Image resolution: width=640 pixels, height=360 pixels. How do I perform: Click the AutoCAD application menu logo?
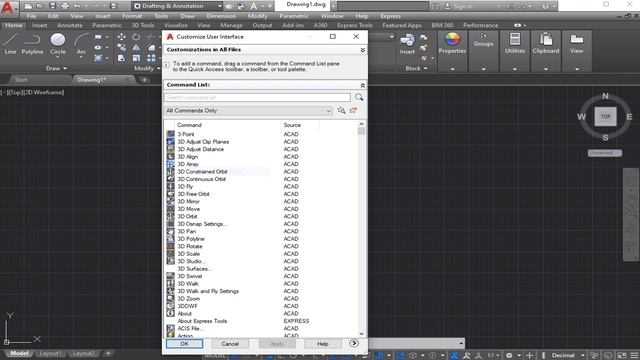tap(7, 8)
